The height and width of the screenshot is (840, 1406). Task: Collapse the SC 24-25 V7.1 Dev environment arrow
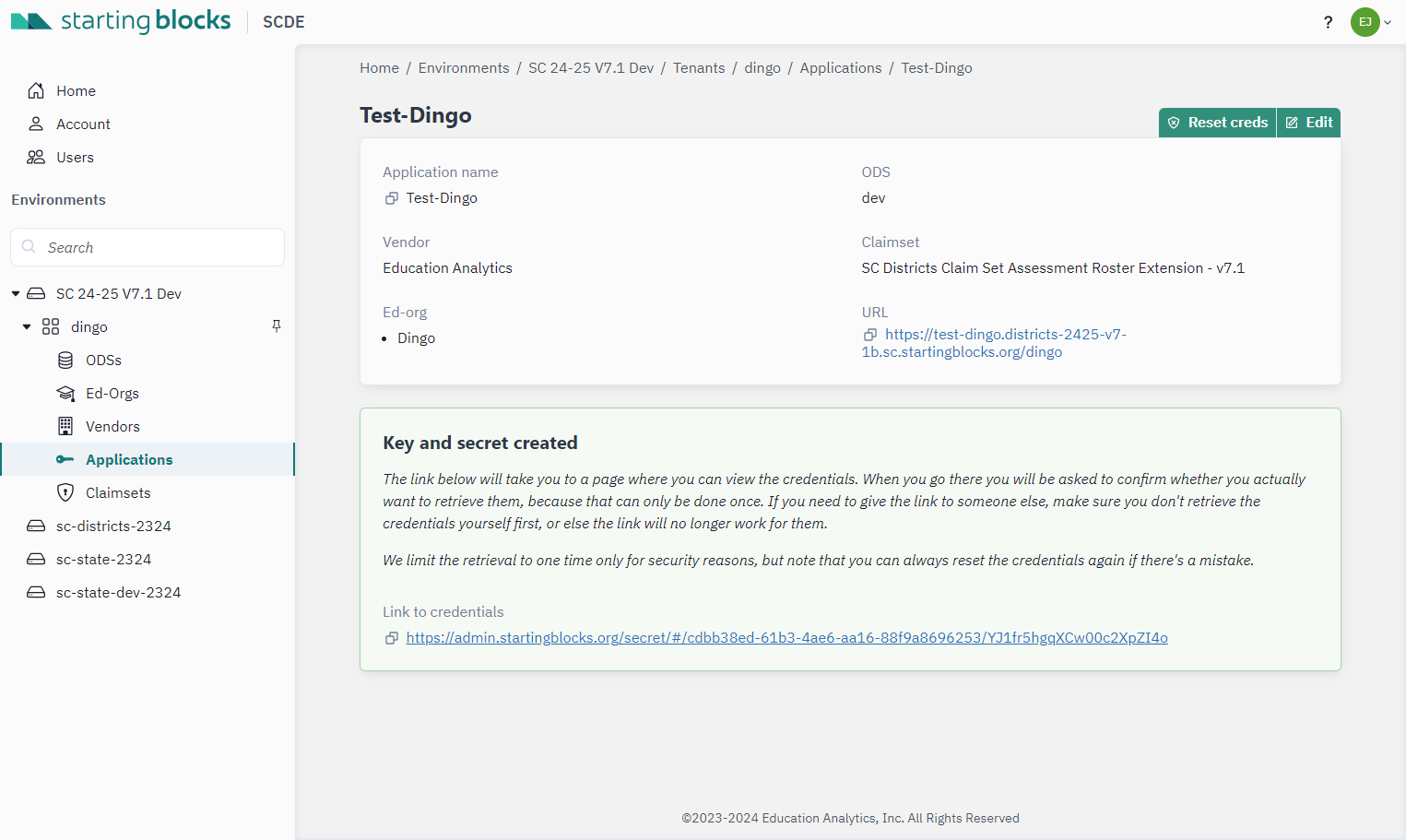click(x=16, y=293)
